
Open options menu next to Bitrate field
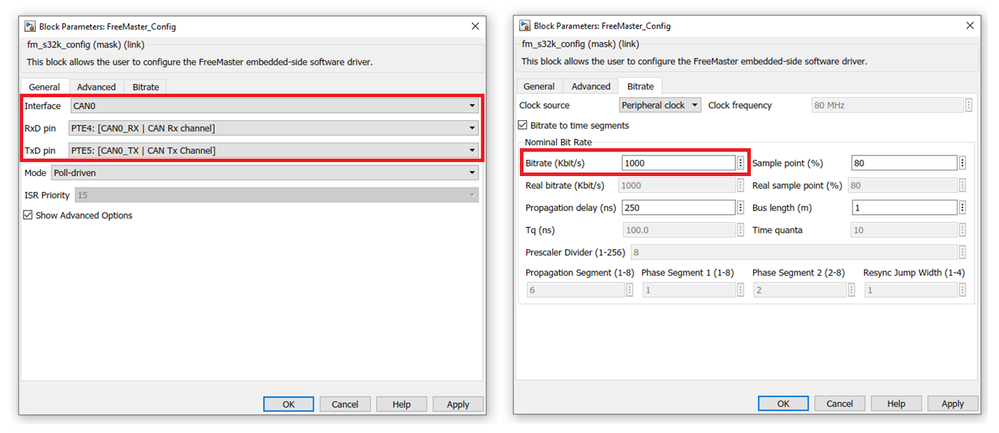point(740,163)
